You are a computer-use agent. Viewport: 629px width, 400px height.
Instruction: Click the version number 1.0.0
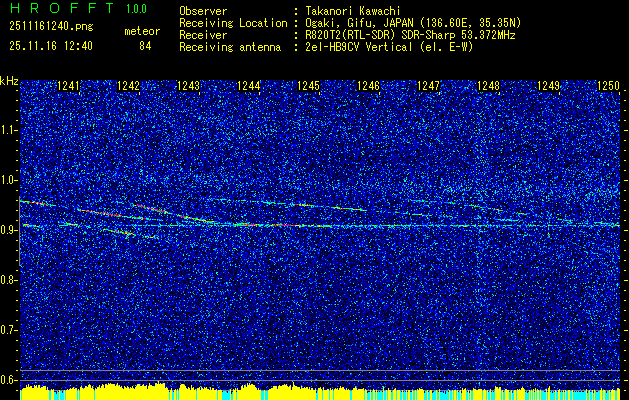click(x=136, y=9)
